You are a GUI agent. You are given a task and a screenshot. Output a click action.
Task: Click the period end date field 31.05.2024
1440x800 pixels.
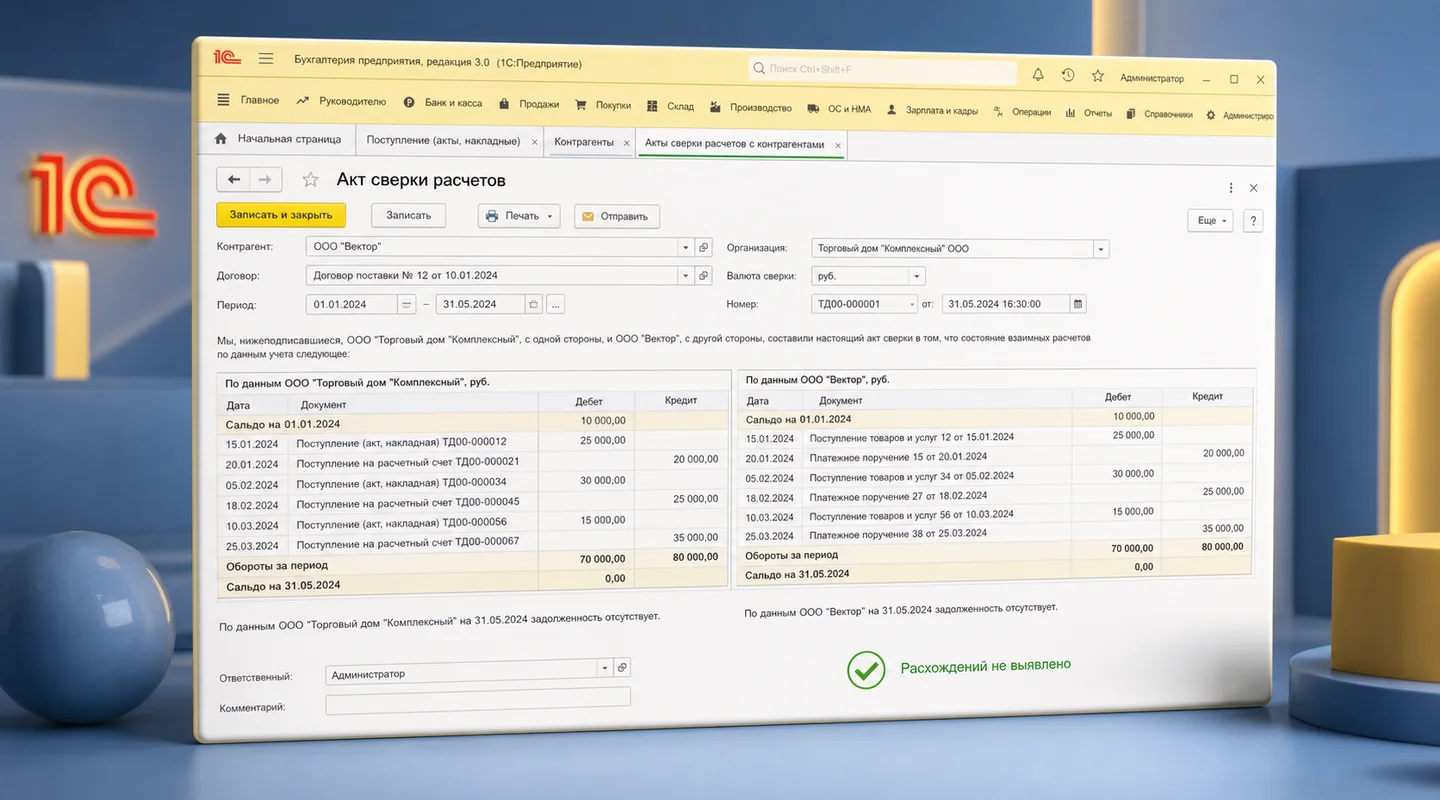tap(480, 304)
